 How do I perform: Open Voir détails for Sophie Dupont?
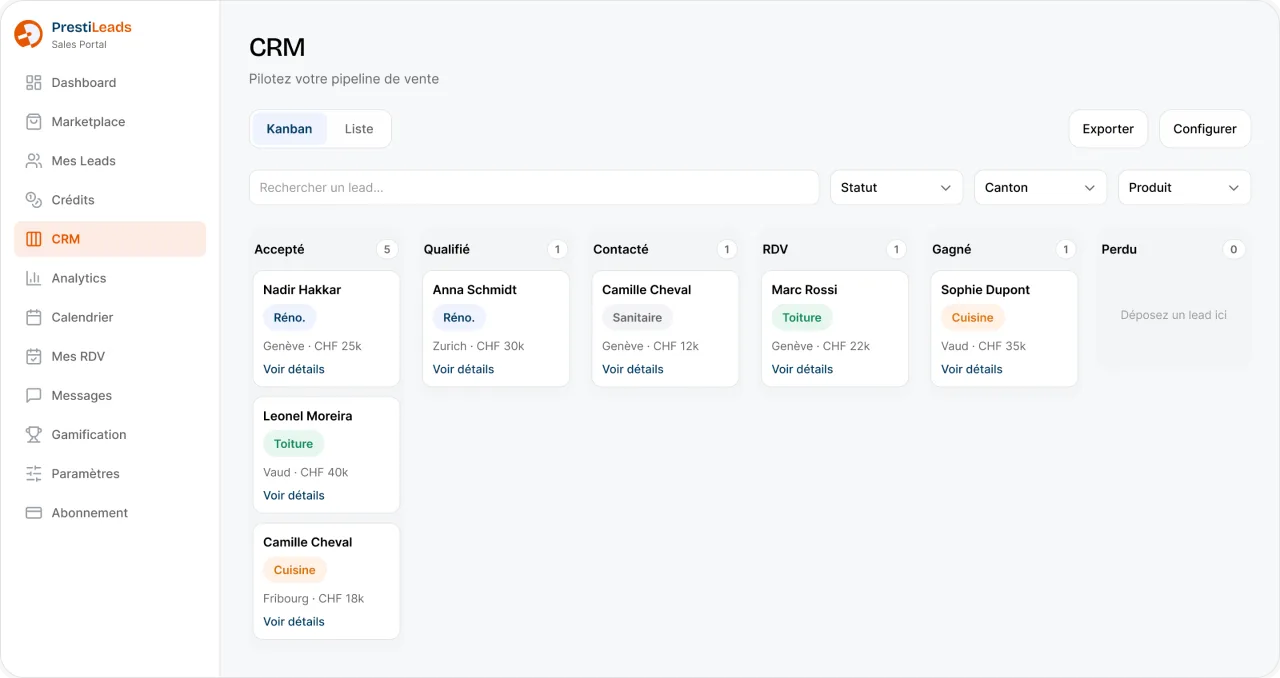972,369
